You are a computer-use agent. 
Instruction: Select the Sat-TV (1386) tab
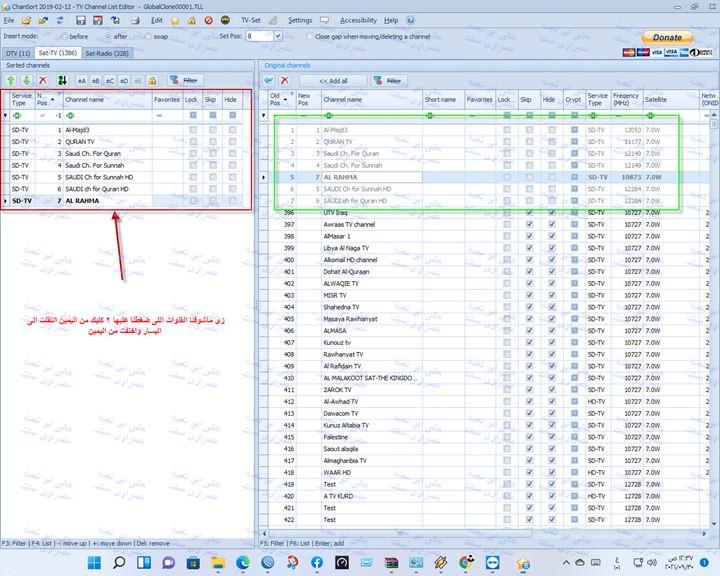pos(58,53)
